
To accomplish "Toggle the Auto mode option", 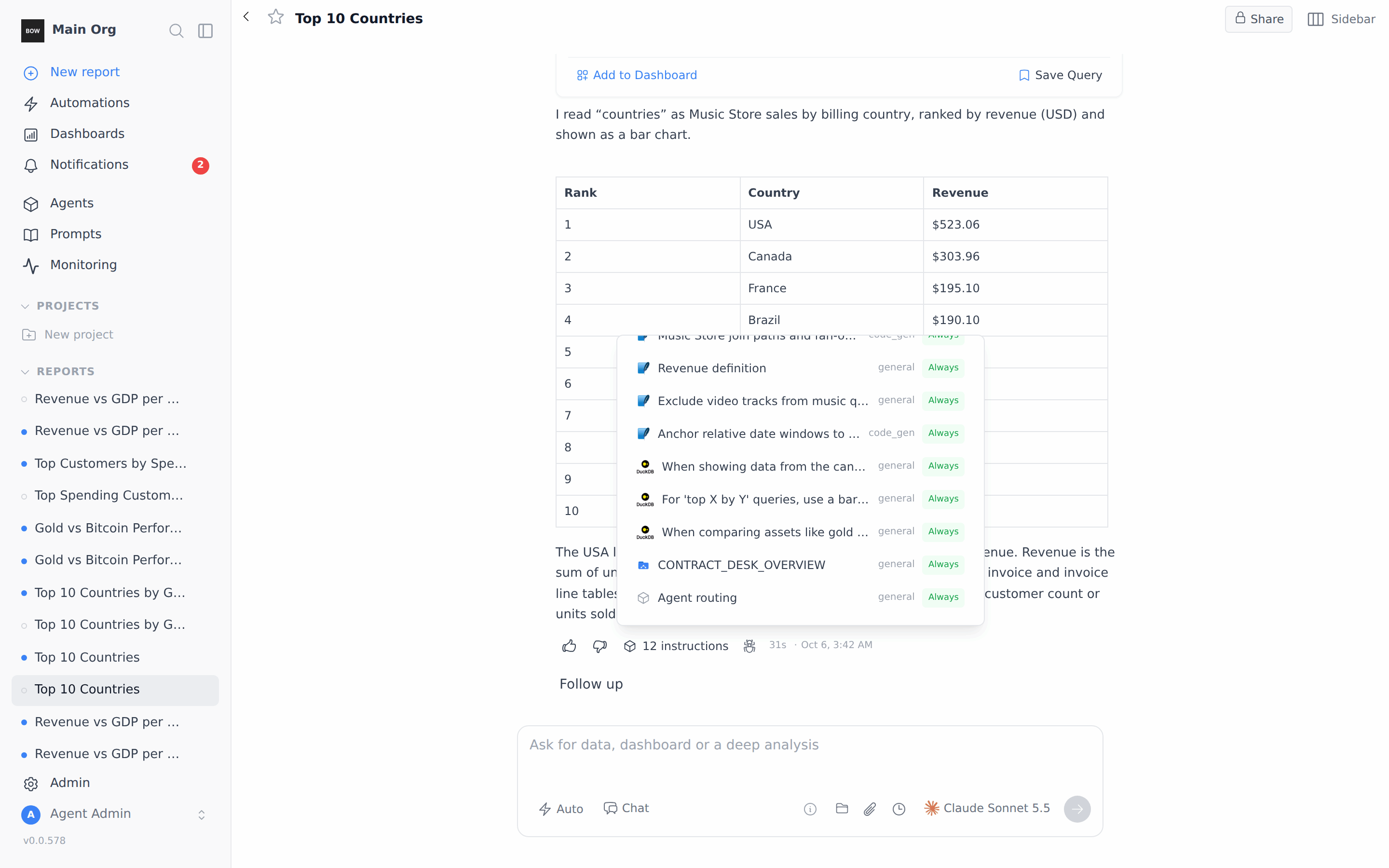I will tap(561, 809).
